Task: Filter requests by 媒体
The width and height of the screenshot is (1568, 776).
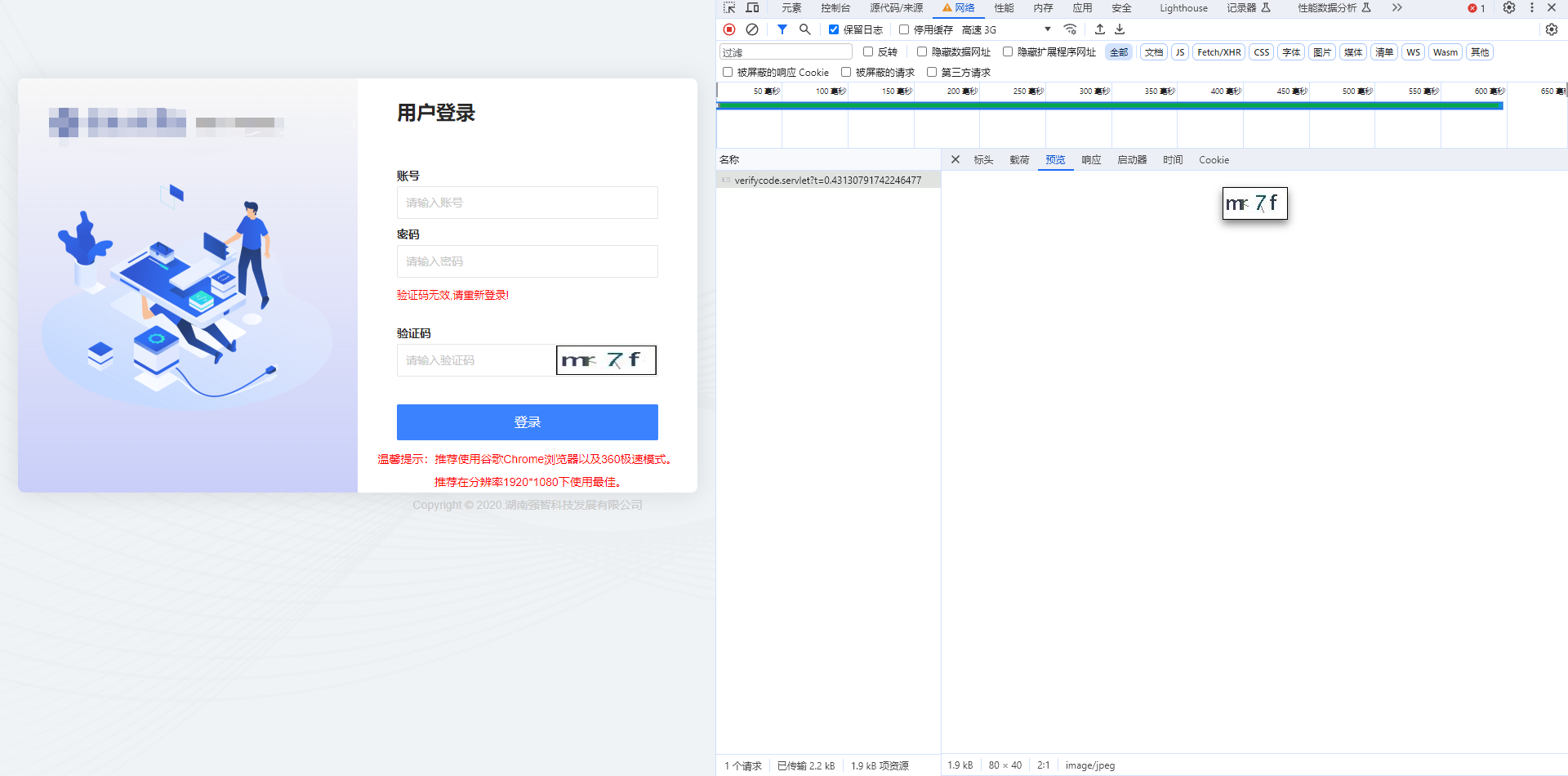Action: pyautogui.click(x=1353, y=52)
